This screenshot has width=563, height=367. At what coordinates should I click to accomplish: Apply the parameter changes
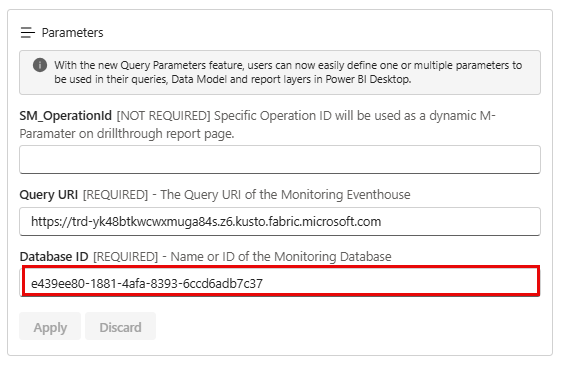click(x=50, y=326)
